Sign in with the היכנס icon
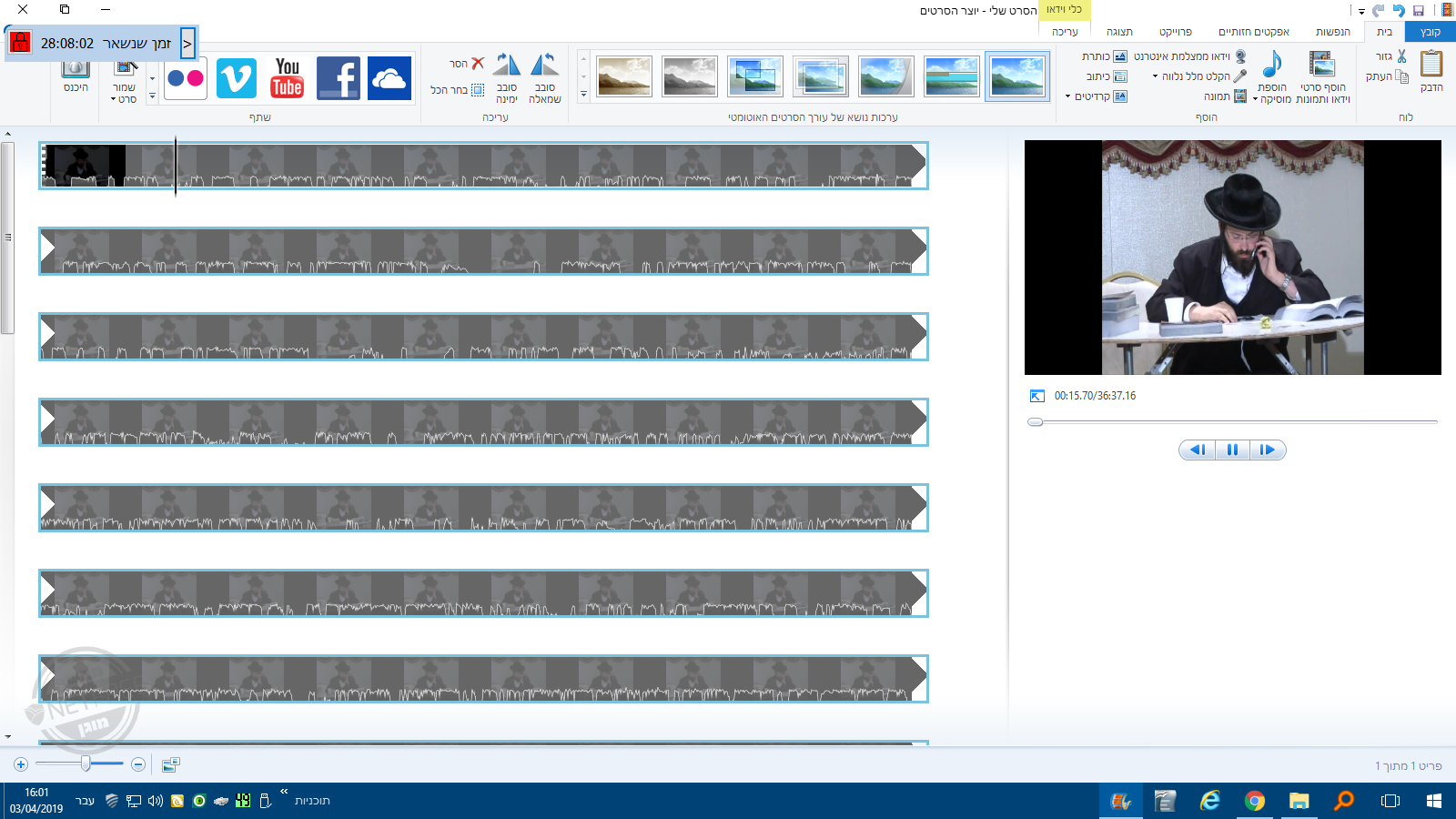1456x819 pixels. coord(76,67)
